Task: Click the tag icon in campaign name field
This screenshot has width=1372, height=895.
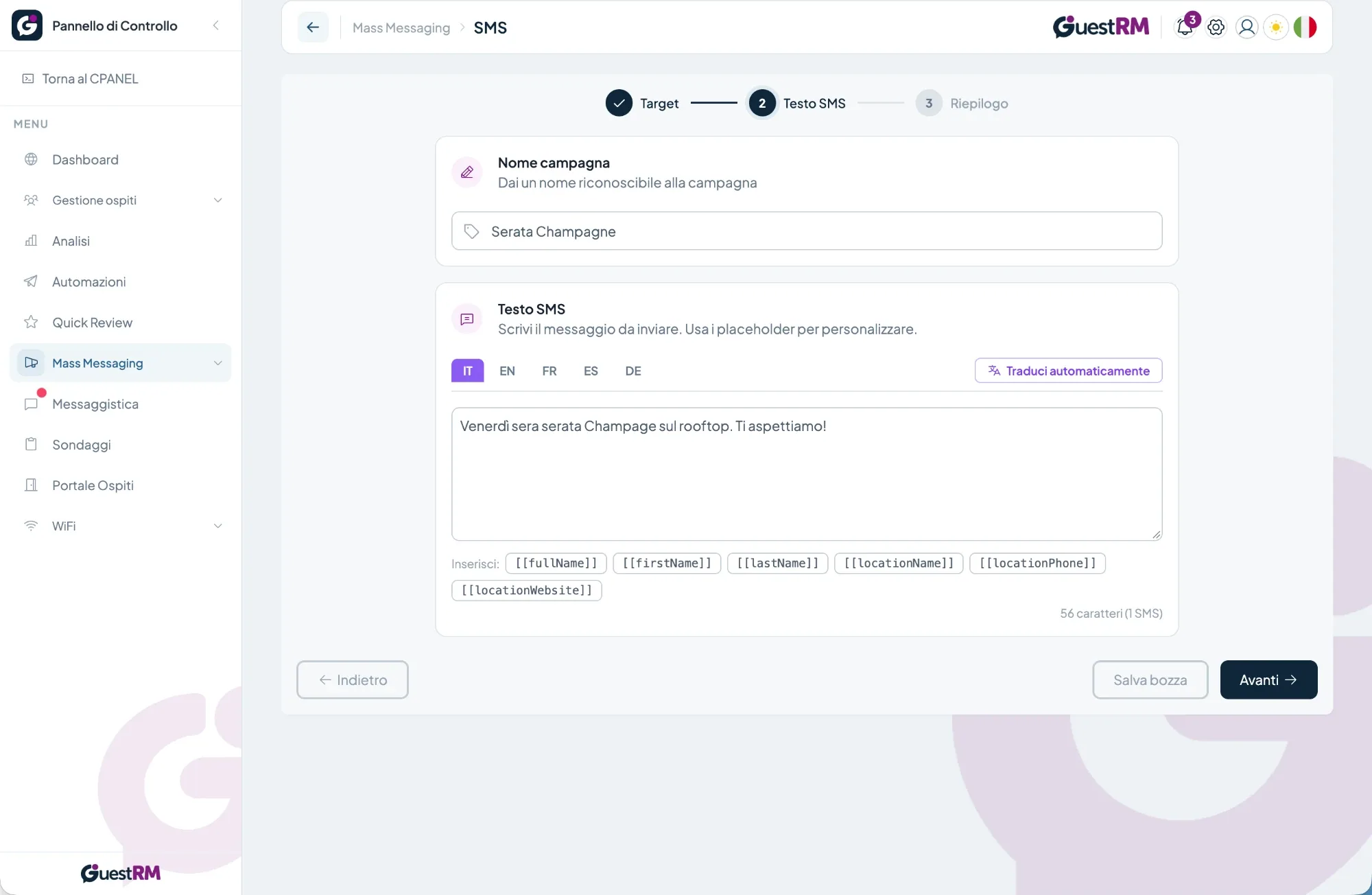Action: [471, 231]
